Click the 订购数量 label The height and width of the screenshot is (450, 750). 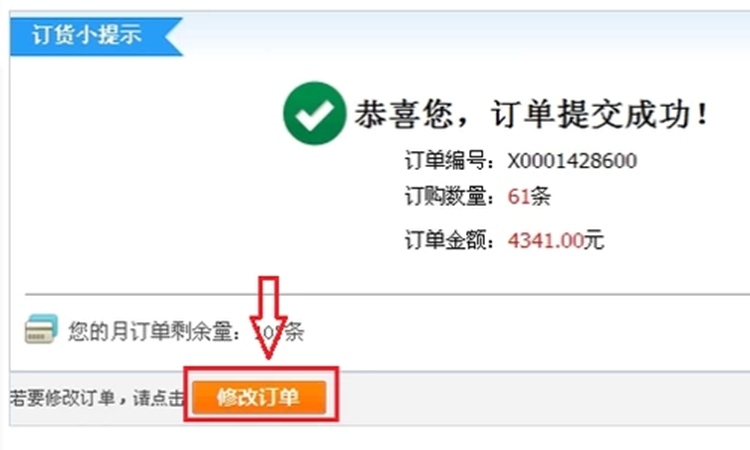tap(450, 196)
